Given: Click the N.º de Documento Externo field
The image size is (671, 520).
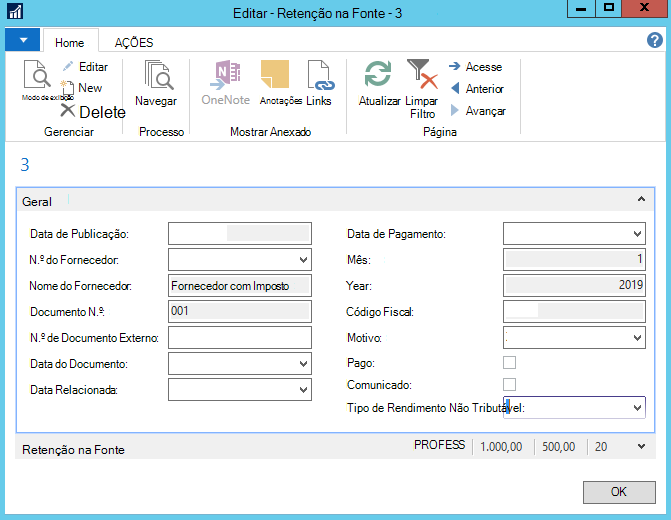Looking at the screenshot, I should tap(240, 338).
